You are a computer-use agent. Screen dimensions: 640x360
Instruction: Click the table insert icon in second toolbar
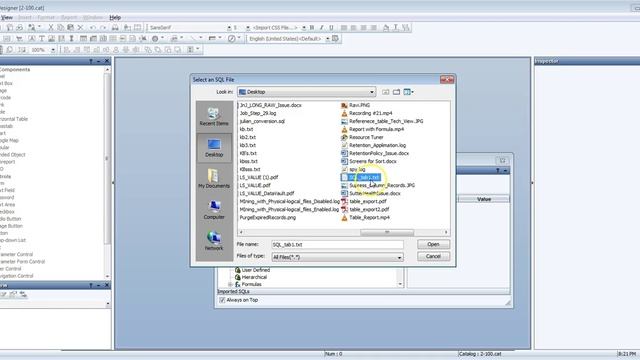coord(83,38)
